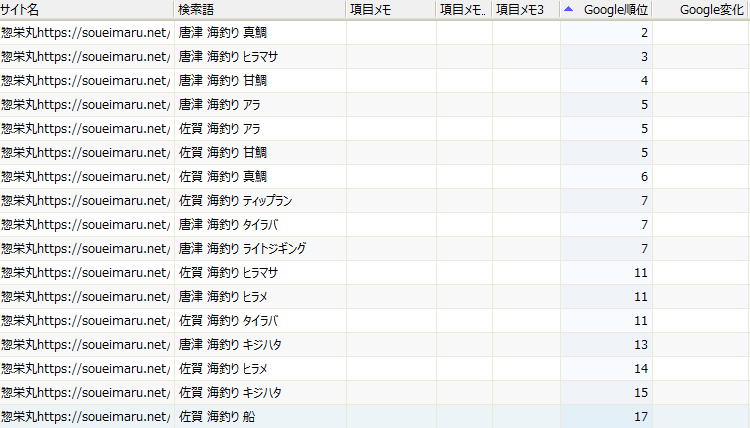Click the site name in 佐賀 海釣り 真鯛 row

[86, 176]
